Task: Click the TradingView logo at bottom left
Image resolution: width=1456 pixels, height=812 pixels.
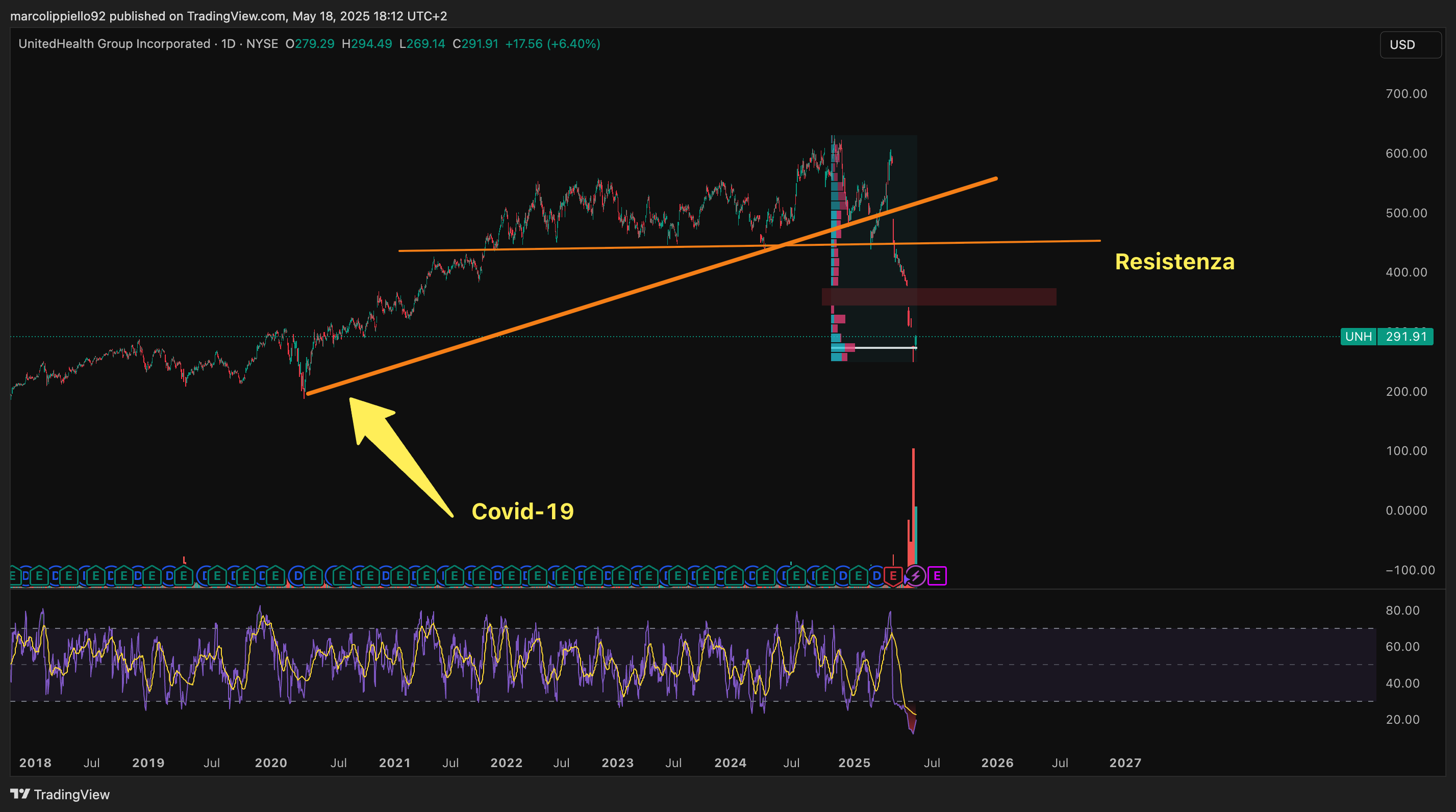Action: click(x=60, y=794)
